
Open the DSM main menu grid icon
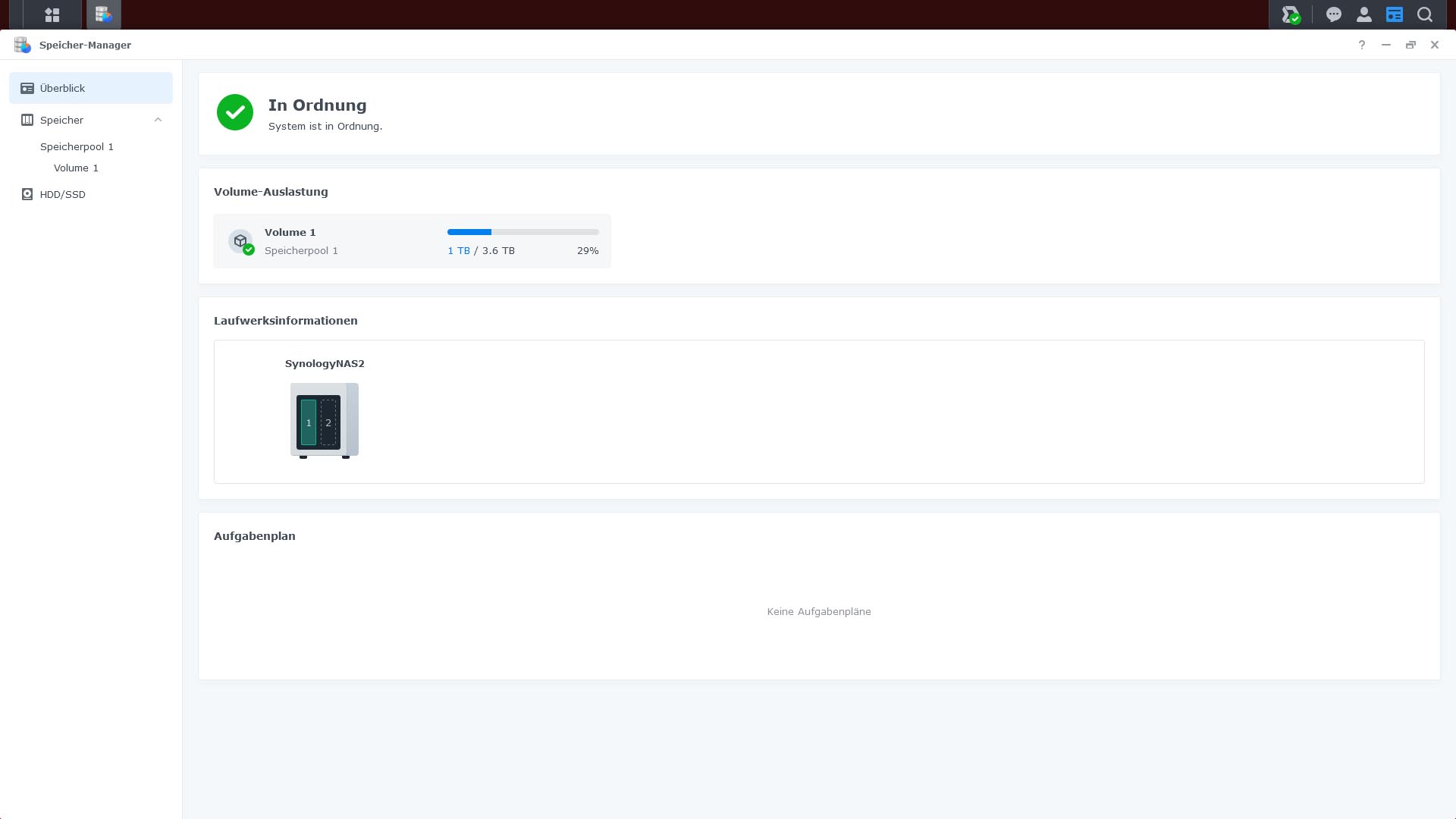(52, 14)
